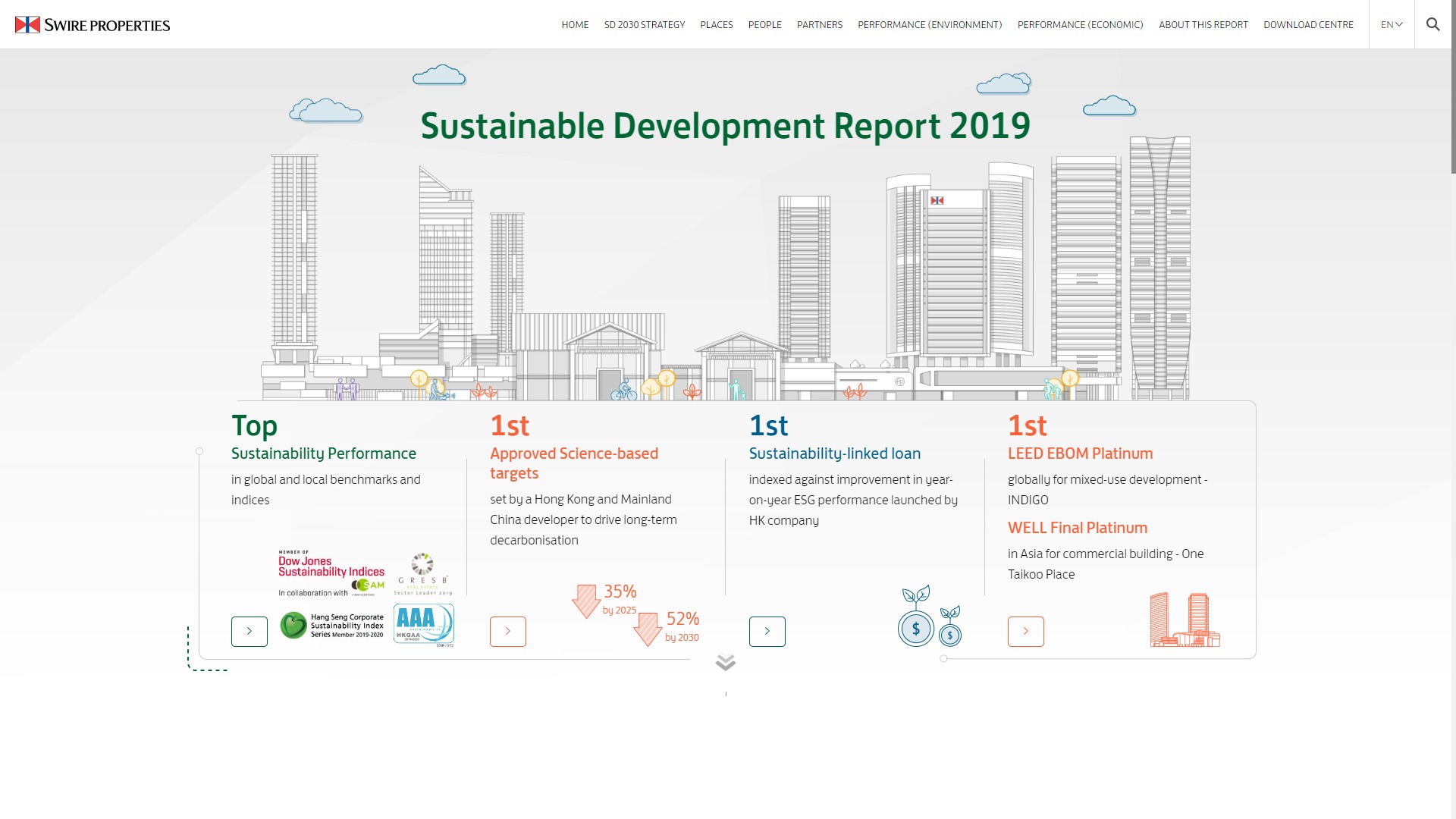Screen dimensions: 1456x819
Task: Click the HKQAA AAA sustainability rating badge
Action: click(x=422, y=625)
